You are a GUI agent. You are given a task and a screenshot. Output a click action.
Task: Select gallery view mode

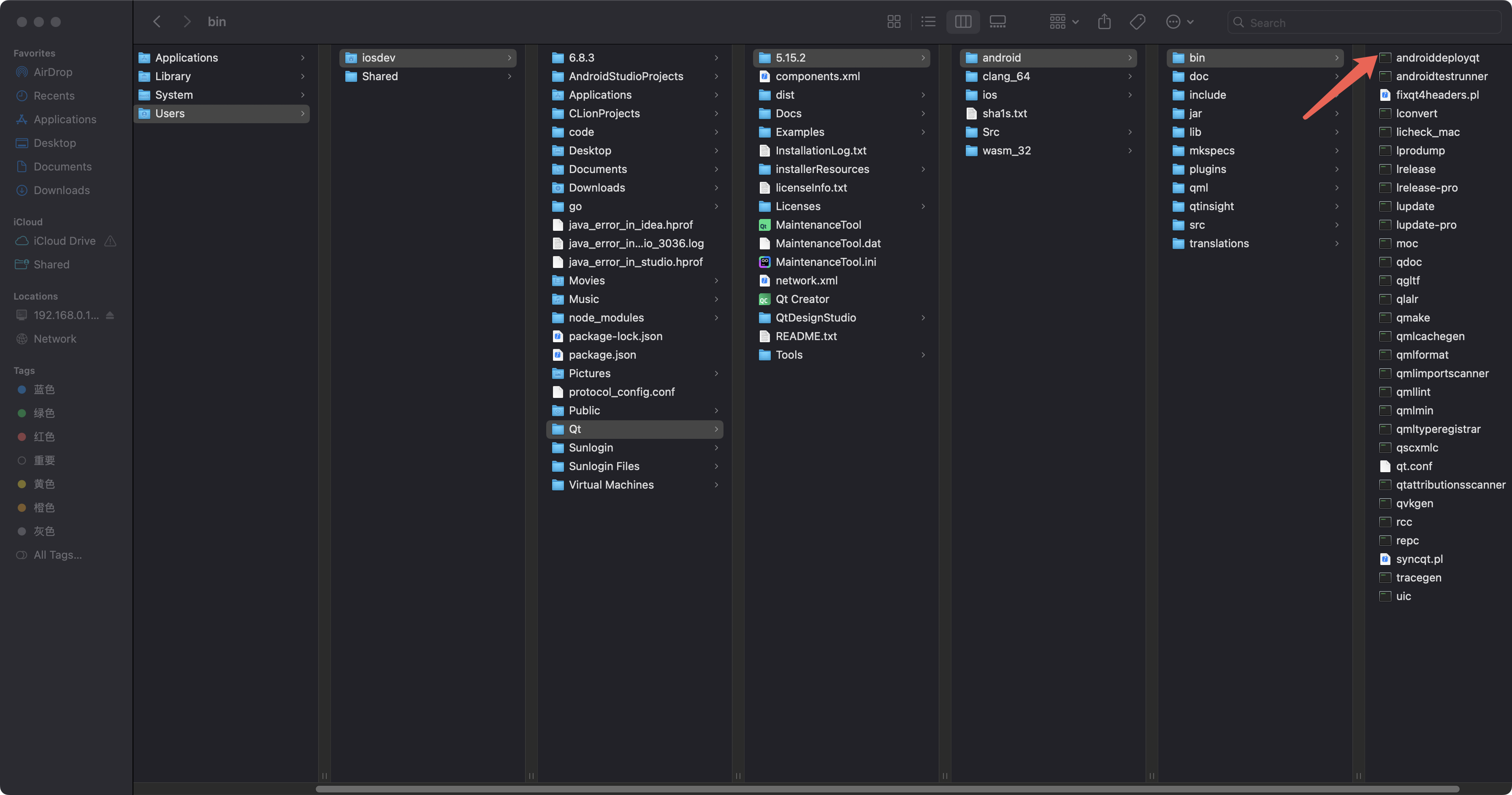997,22
